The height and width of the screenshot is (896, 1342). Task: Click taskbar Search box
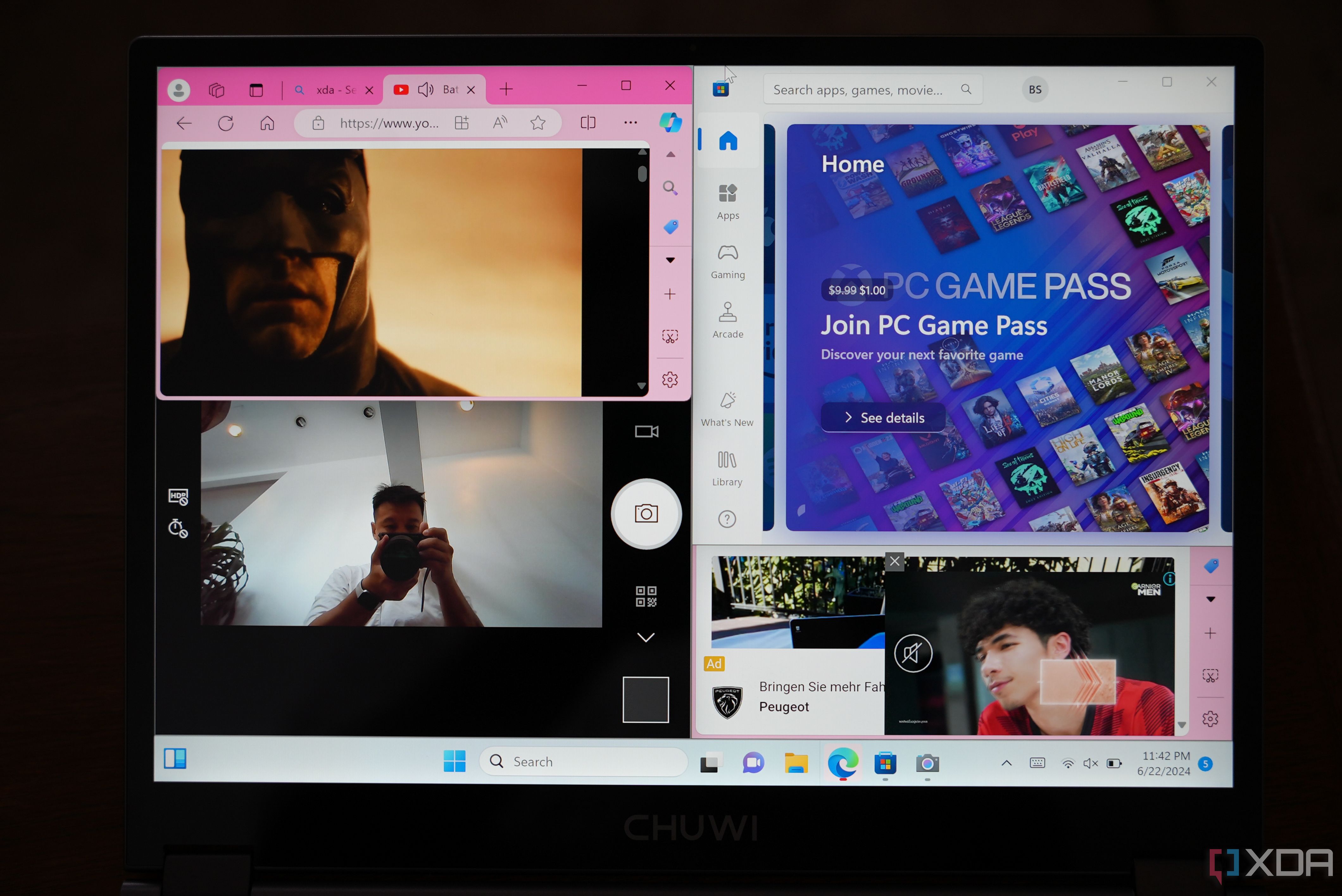coord(584,762)
